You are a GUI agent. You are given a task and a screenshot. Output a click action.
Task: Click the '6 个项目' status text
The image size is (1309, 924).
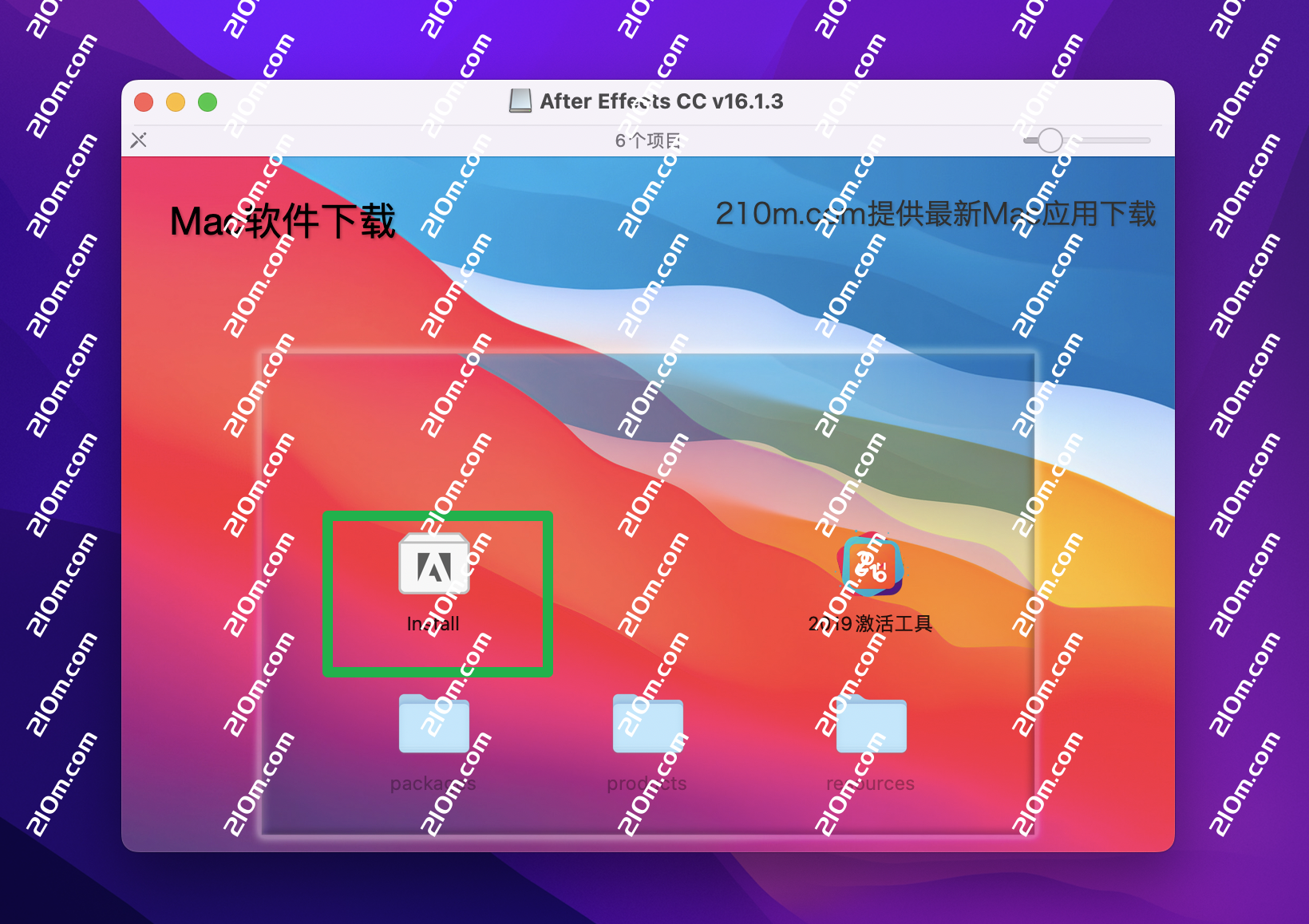click(648, 141)
